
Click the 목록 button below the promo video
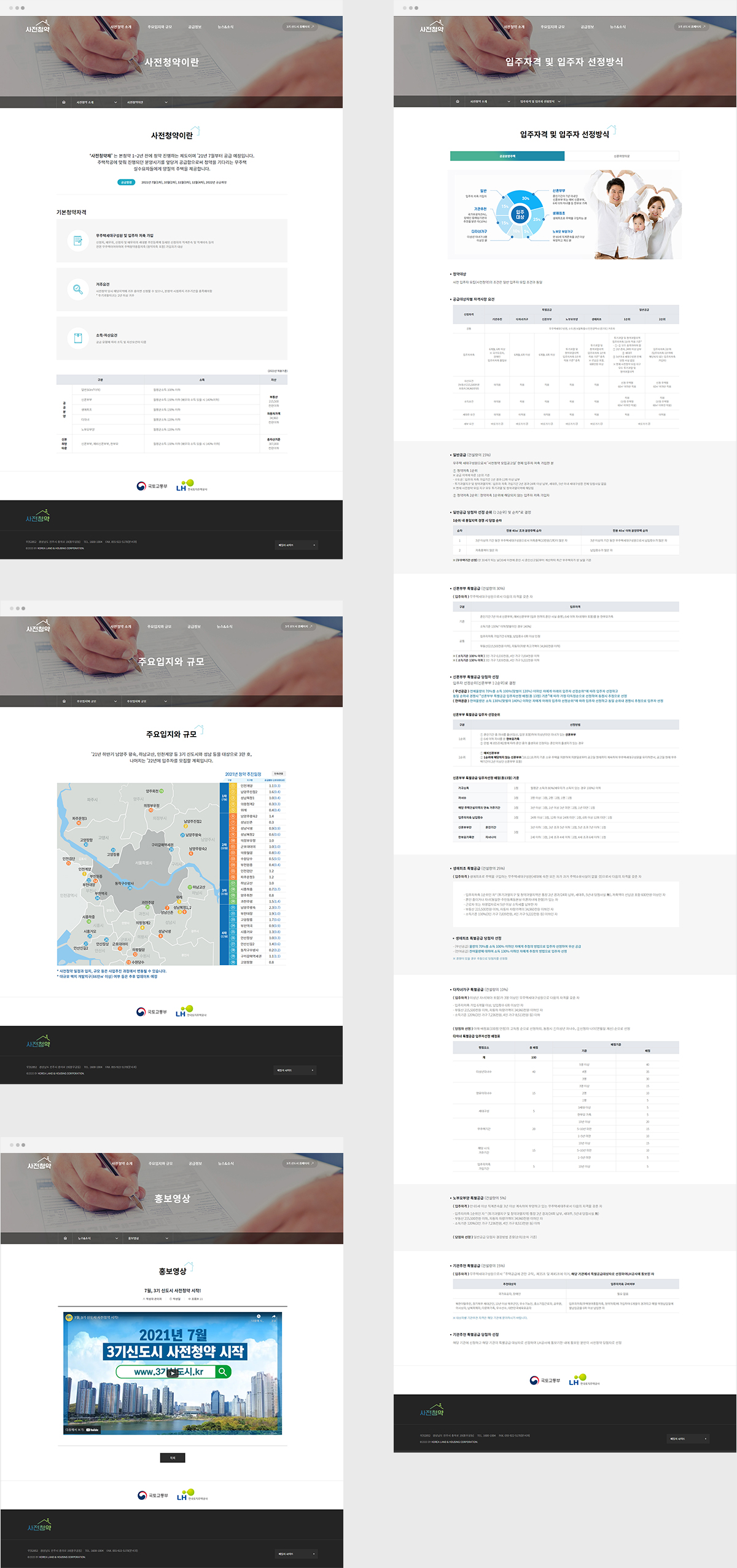[x=173, y=1457]
